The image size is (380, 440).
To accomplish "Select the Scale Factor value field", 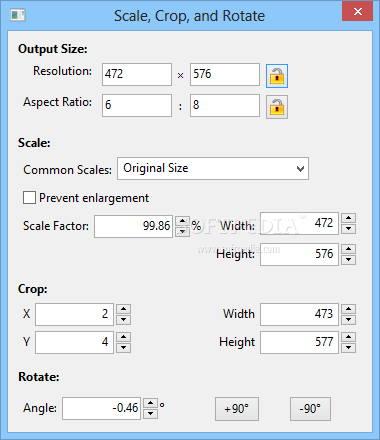I will [x=133, y=226].
